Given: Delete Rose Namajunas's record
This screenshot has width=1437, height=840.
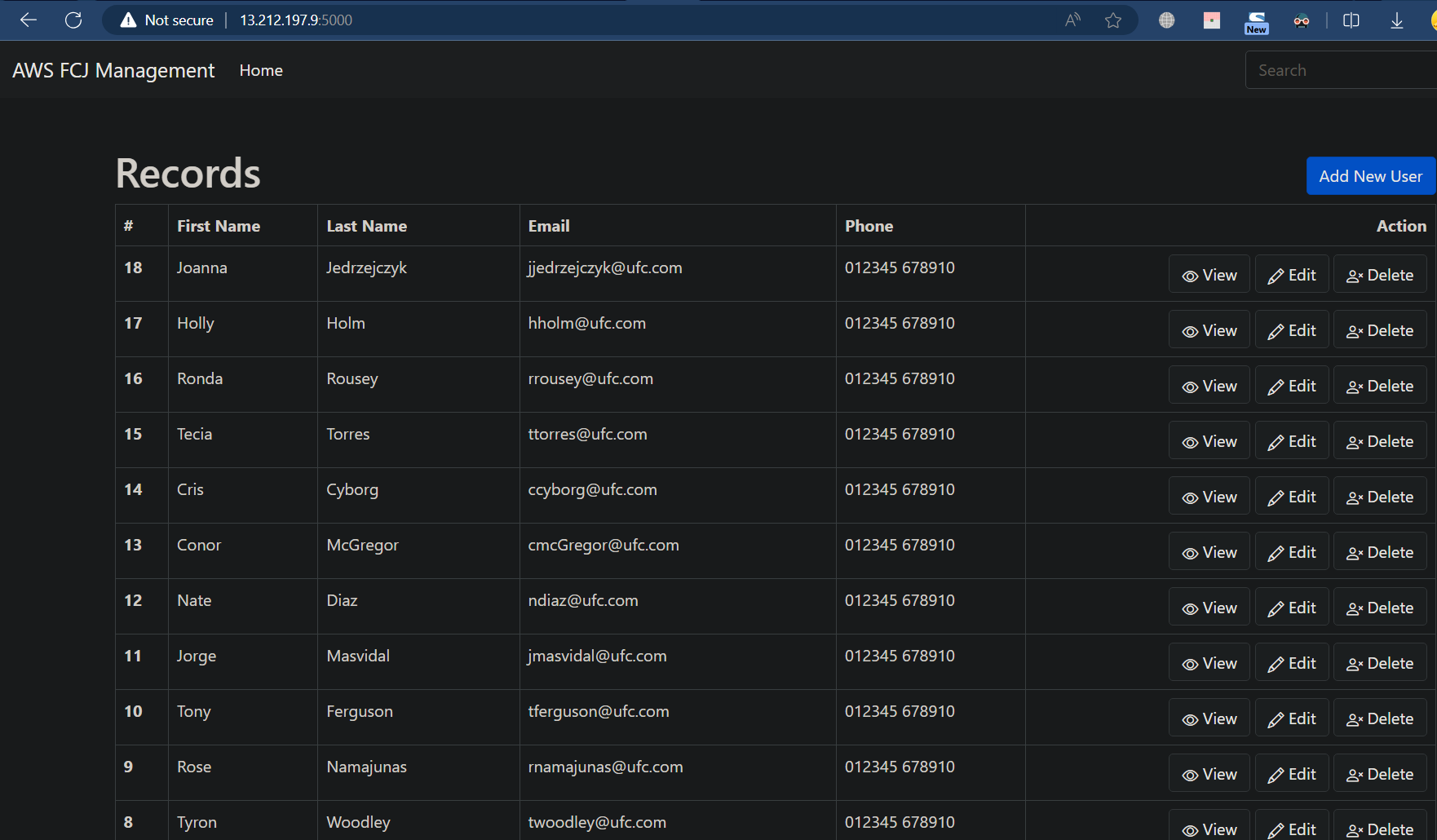Looking at the screenshot, I should 1380,774.
